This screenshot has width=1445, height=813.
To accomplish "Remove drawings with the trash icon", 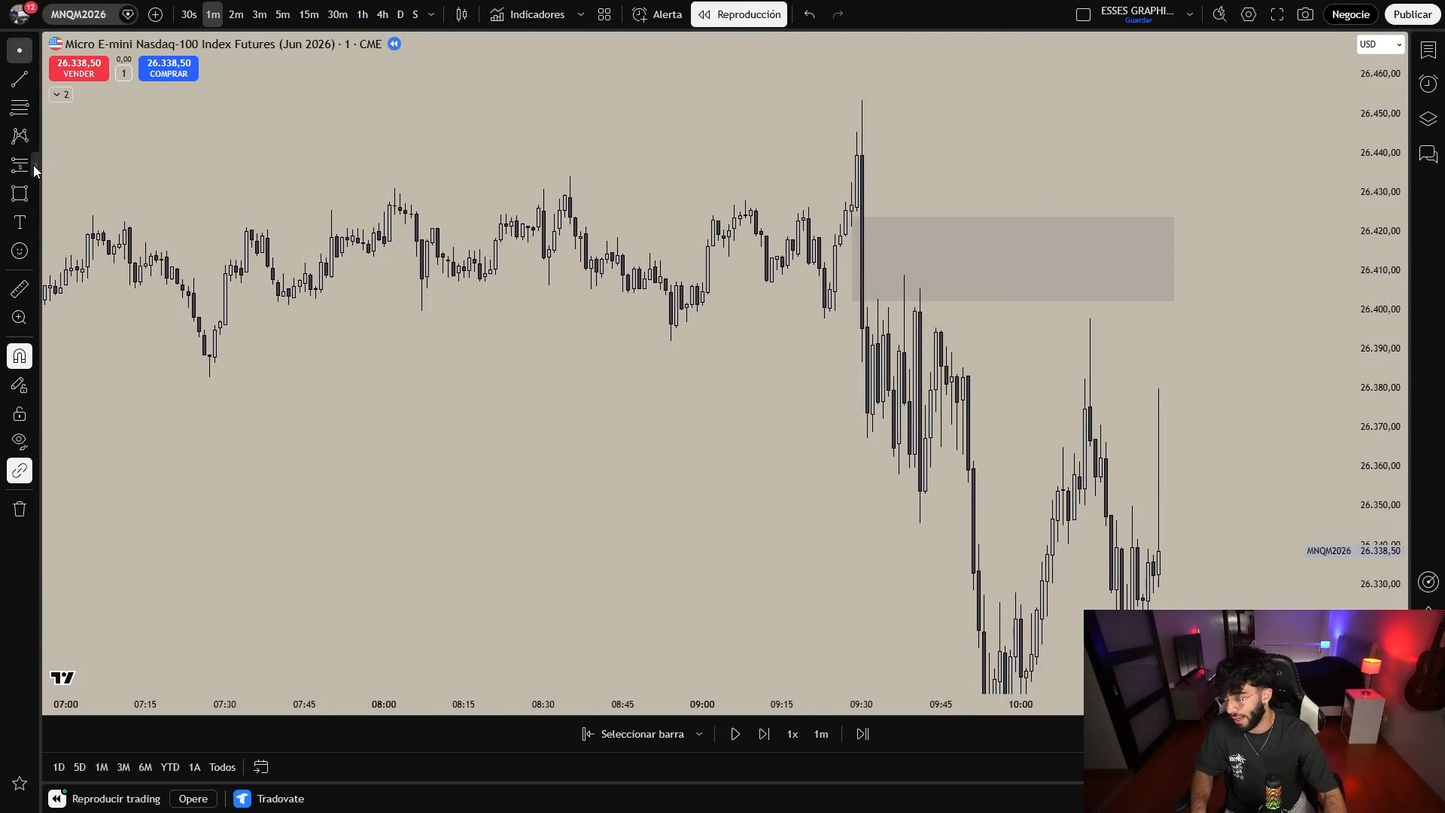I will [x=19, y=509].
